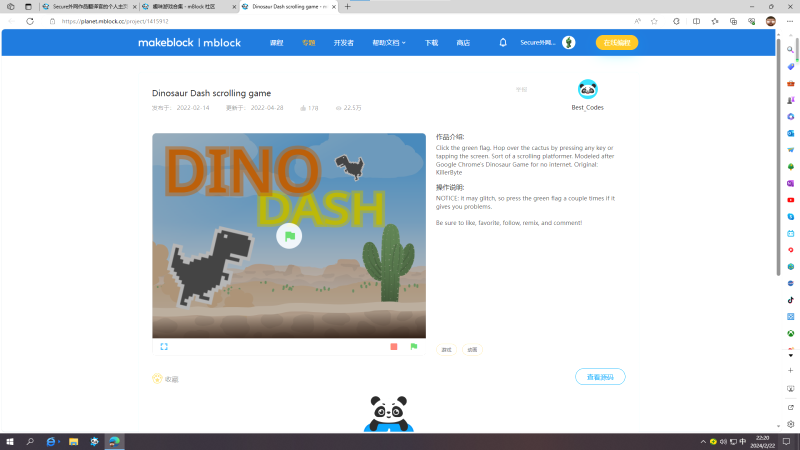Click the panda mascot image
This screenshot has width=800, height=450.
(x=389, y=413)
